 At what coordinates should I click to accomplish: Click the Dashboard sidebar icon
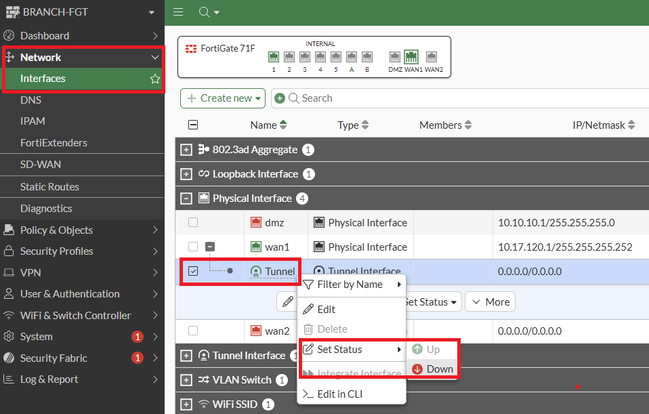9,36
